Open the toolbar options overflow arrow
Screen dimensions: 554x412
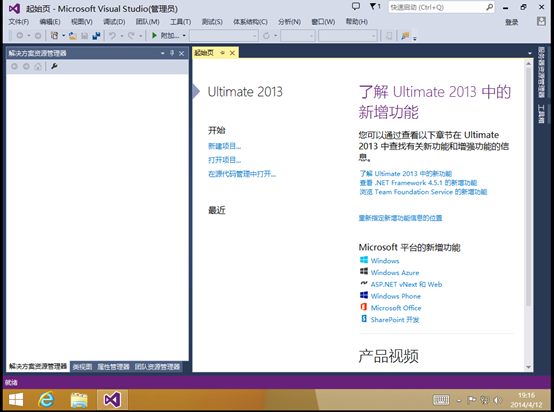(415, 38)
